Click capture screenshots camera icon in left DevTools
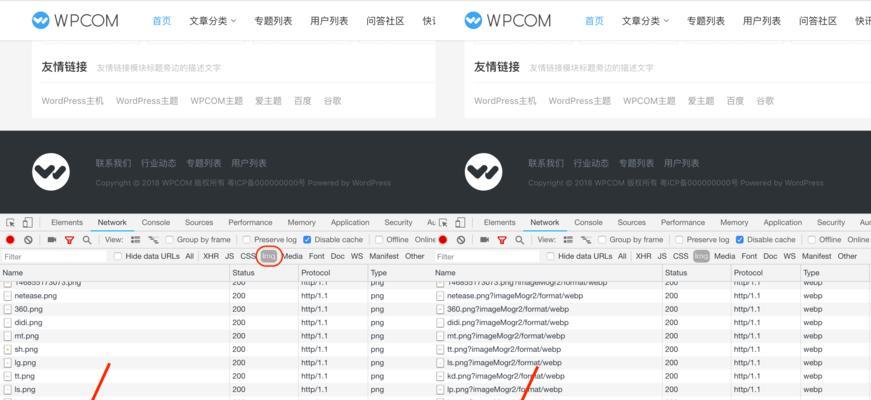Image resolution: width=871 pixels, height=400 pixels. pyautogui.click(x=52, y=240)
